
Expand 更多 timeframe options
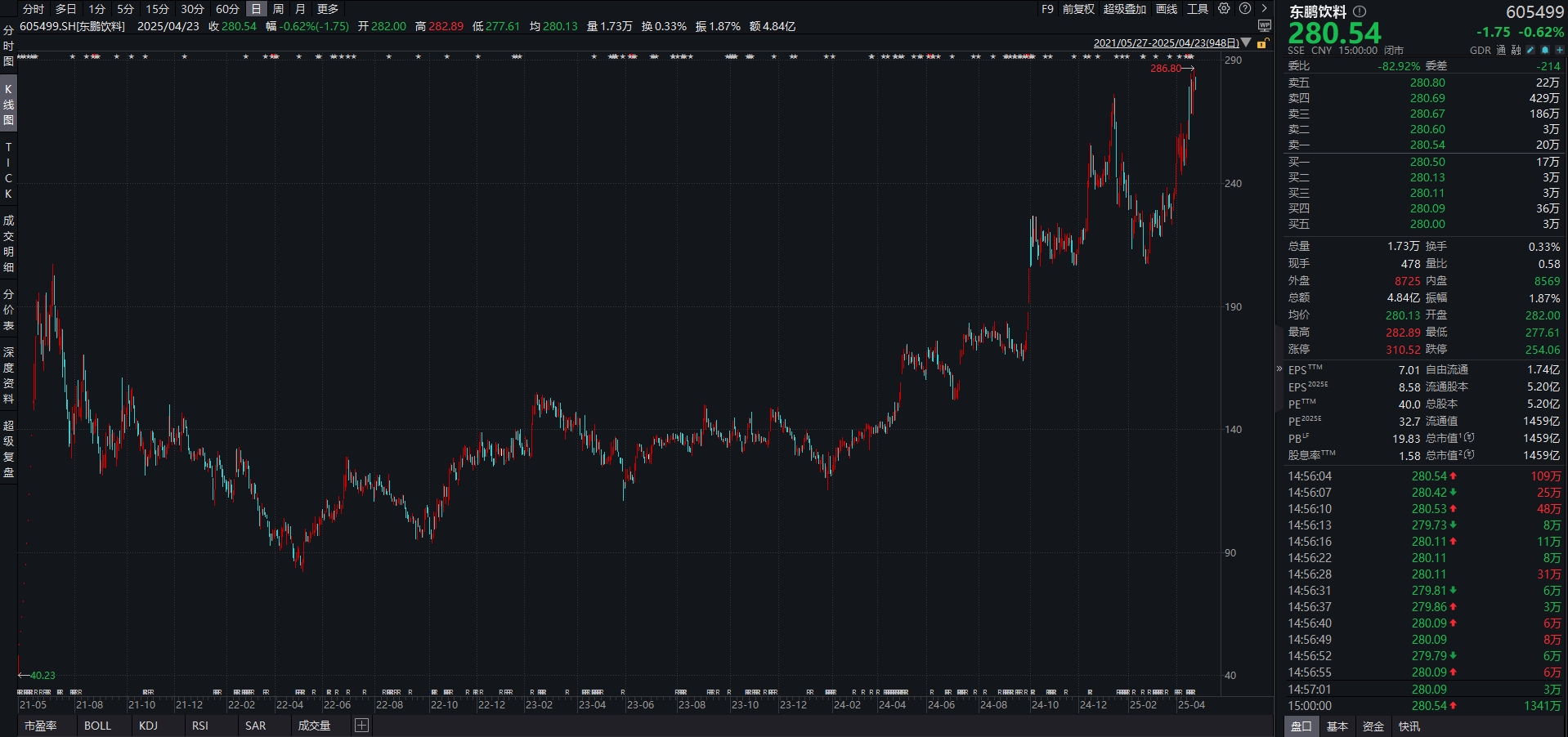click(x=328, y=9)
